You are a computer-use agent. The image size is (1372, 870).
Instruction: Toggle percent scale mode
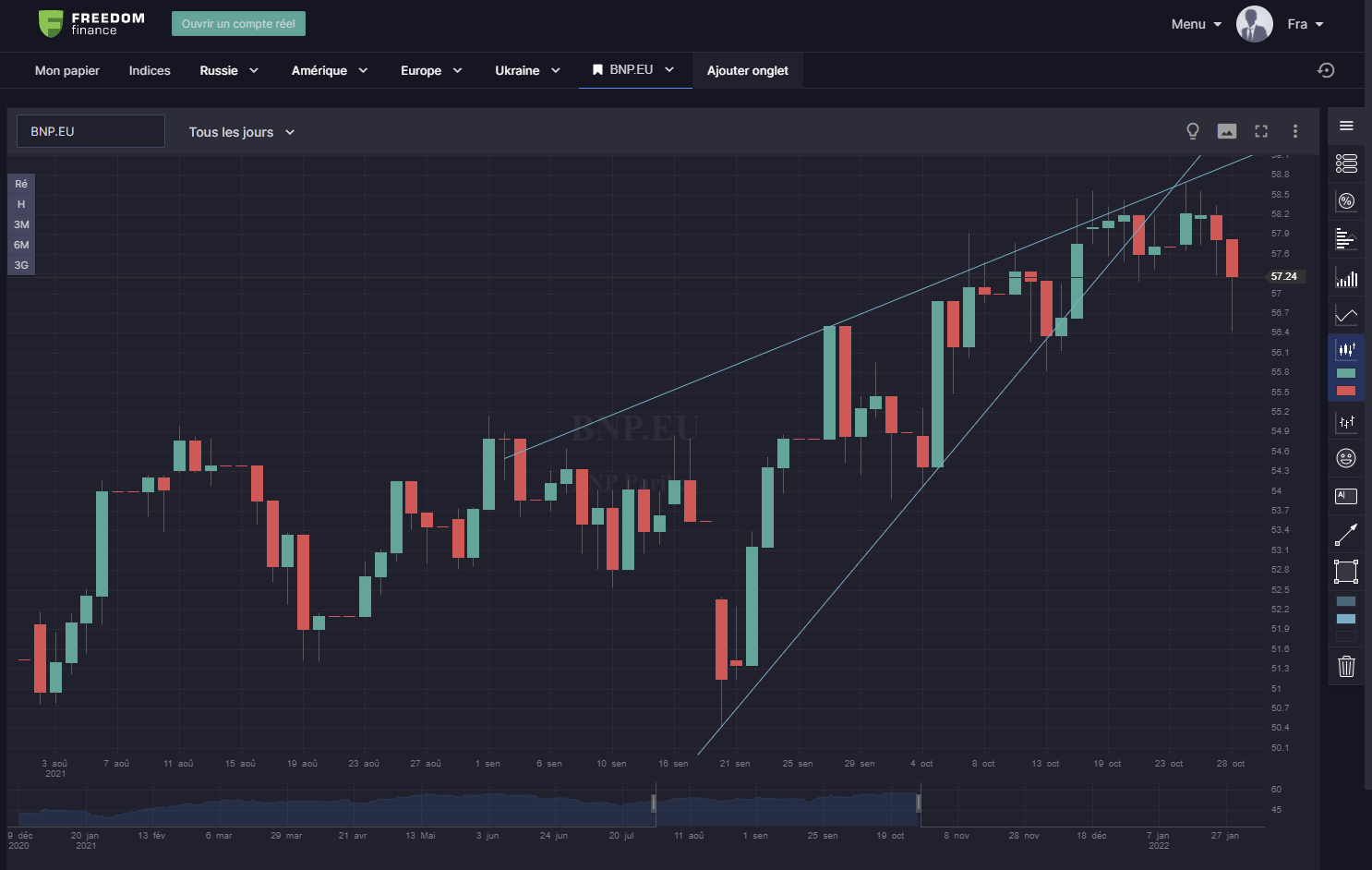(x=1346, y=200)
